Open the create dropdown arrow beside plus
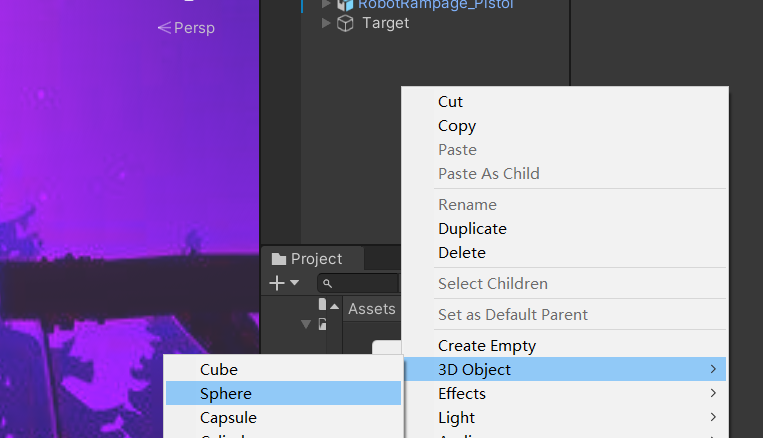Viewport: 763px width, 438px height. (x=294, y=283)
